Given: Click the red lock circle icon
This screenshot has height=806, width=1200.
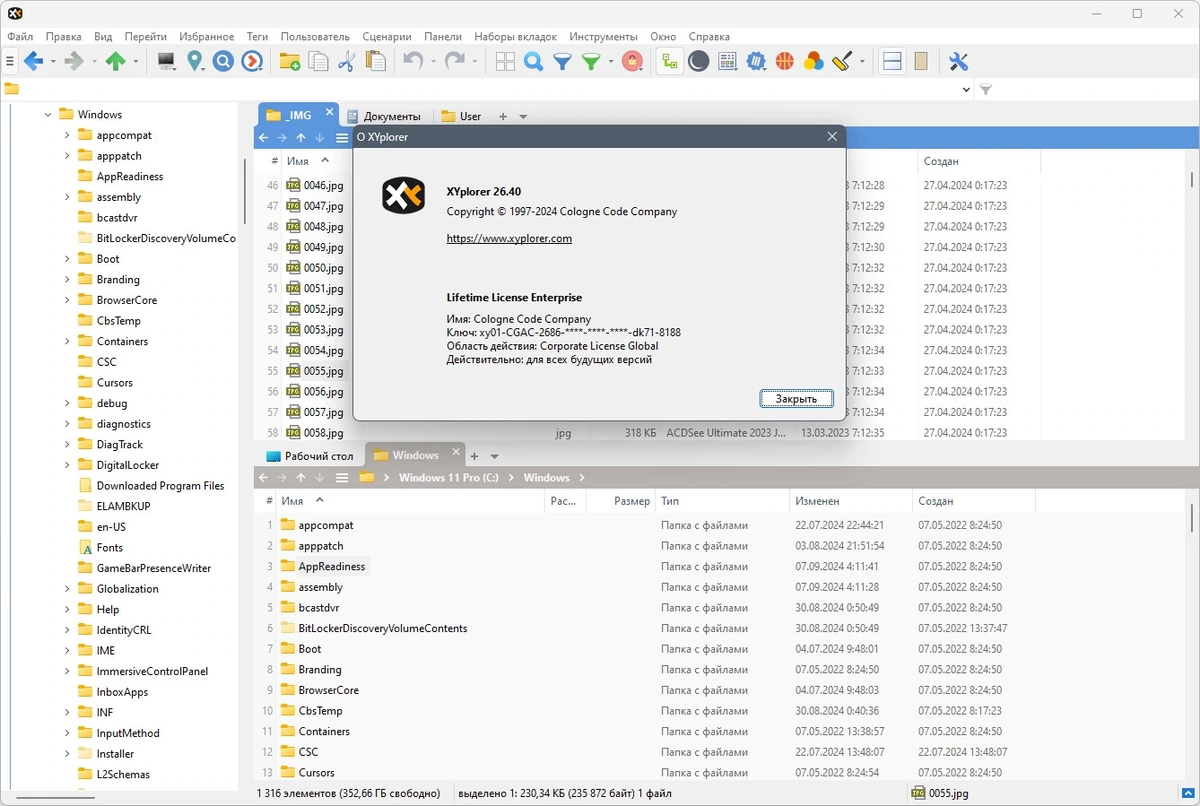Looking at the screenshot, I should point(632,62).
